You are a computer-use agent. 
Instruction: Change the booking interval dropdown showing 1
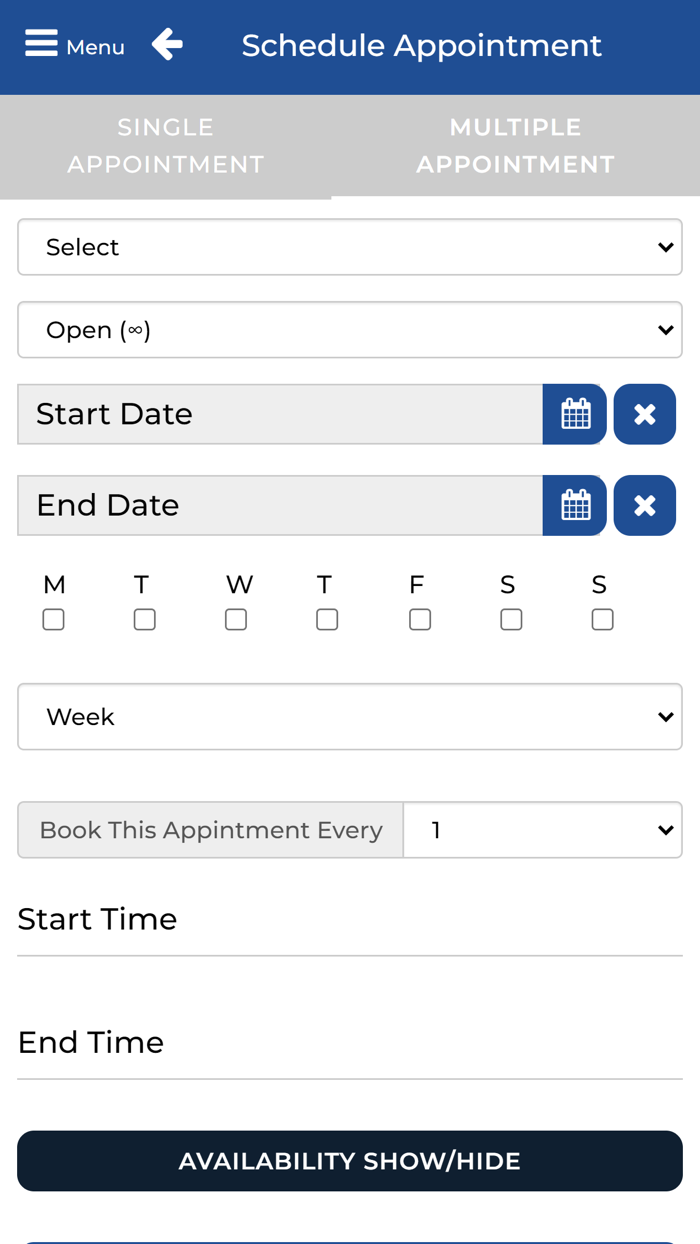[542, 830]
